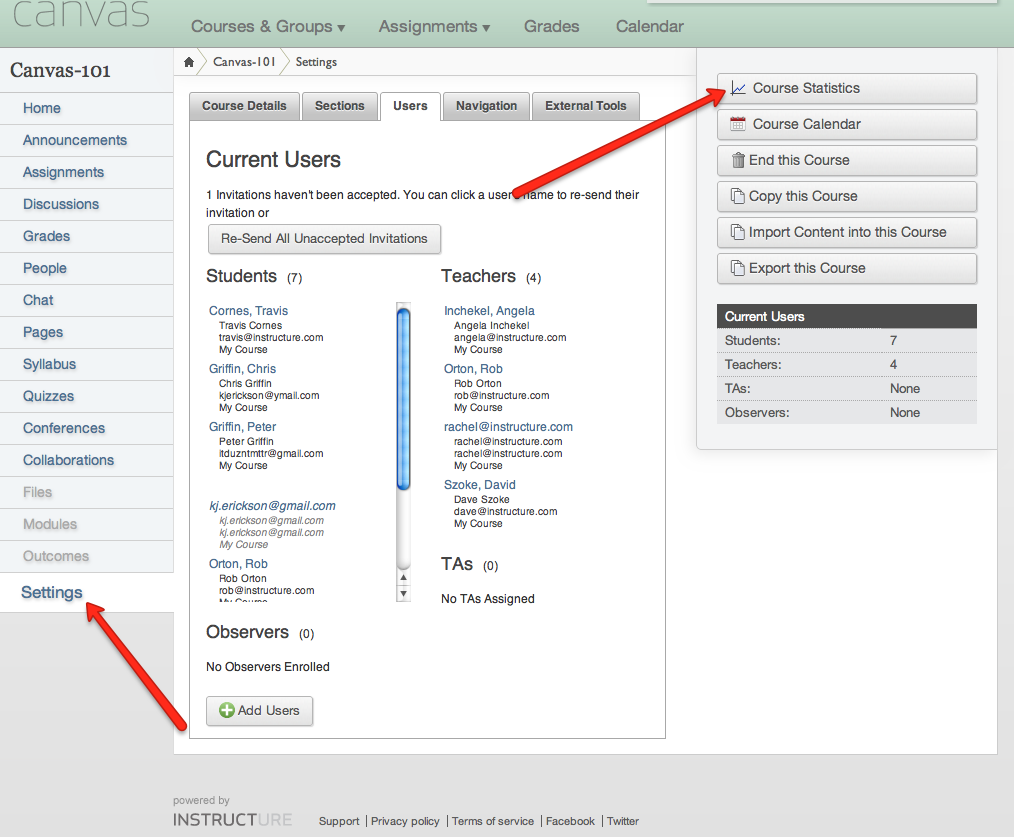Click the scroll down arrow in students list

(x=404, y=593)
